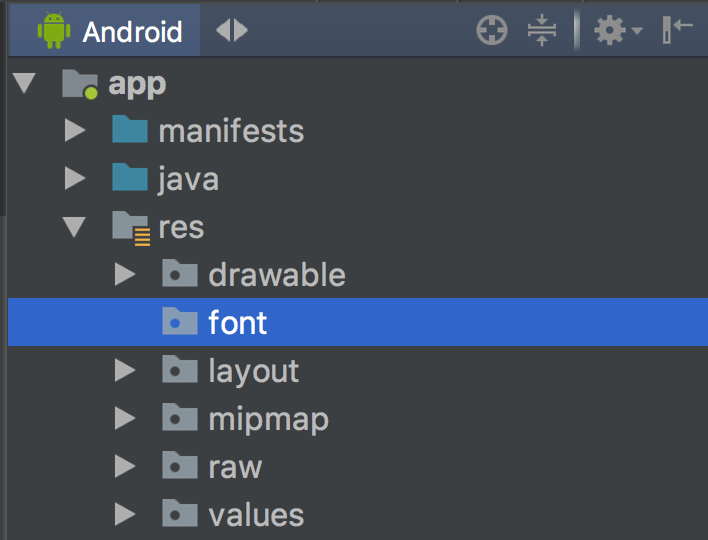Click the font folder icon

pos(180,321)
